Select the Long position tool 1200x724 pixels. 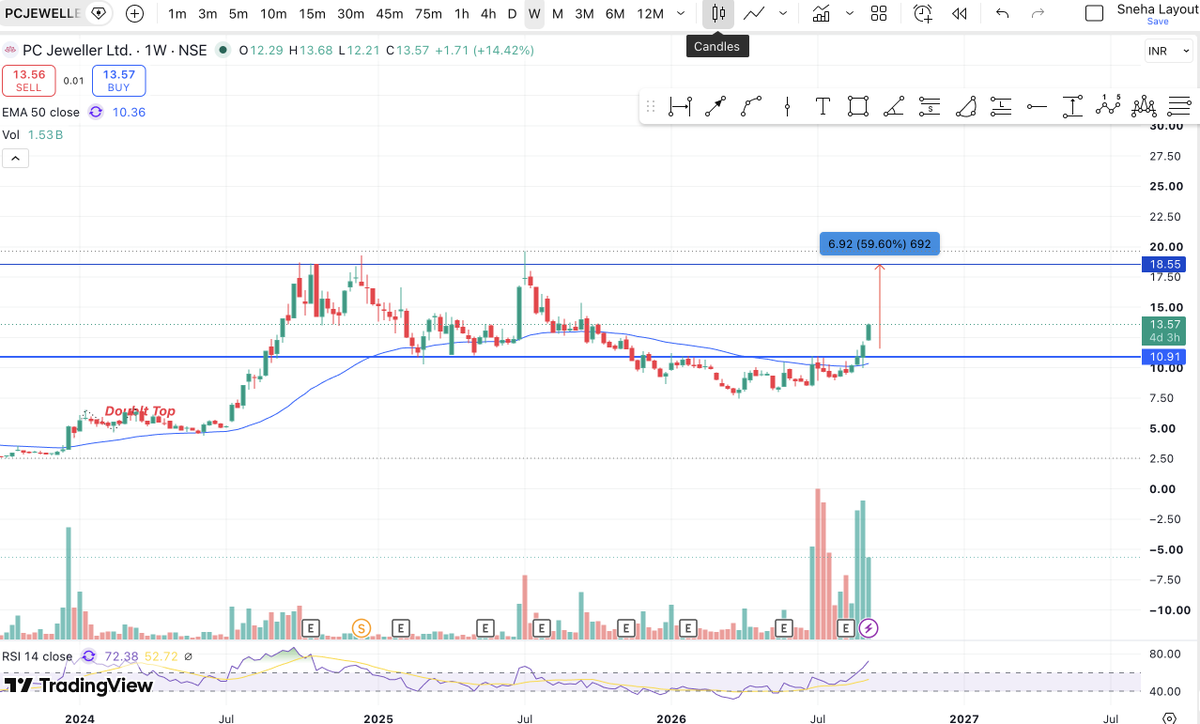[1001, 107]
